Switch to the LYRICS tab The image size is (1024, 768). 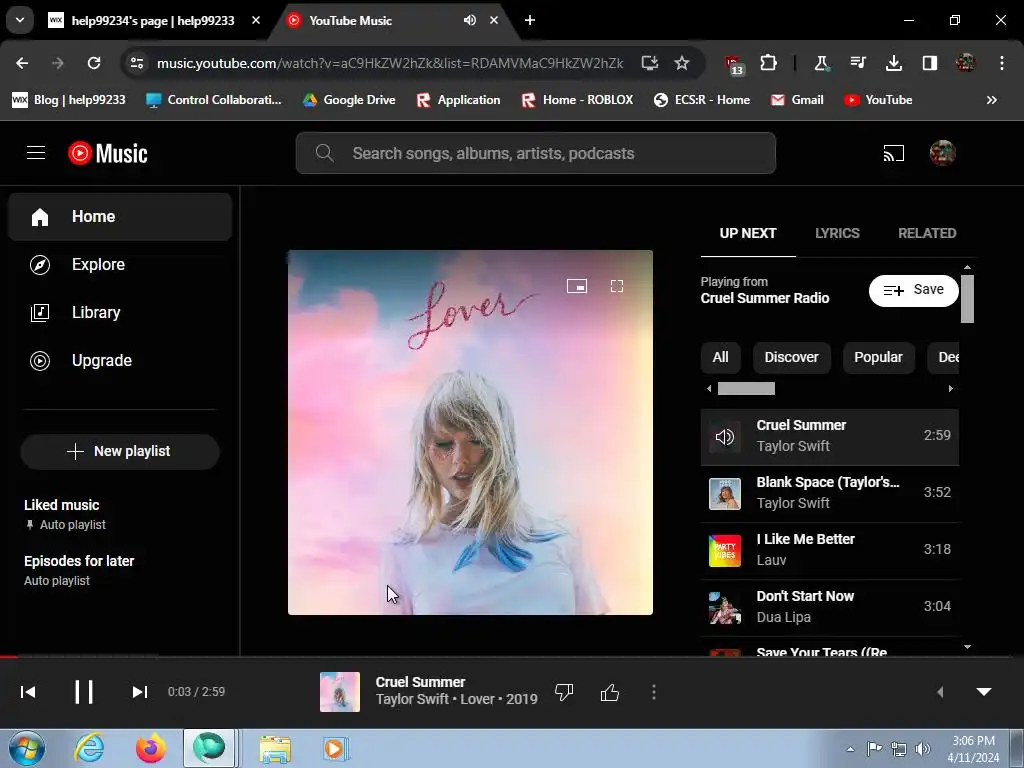[x=837, y=233]
